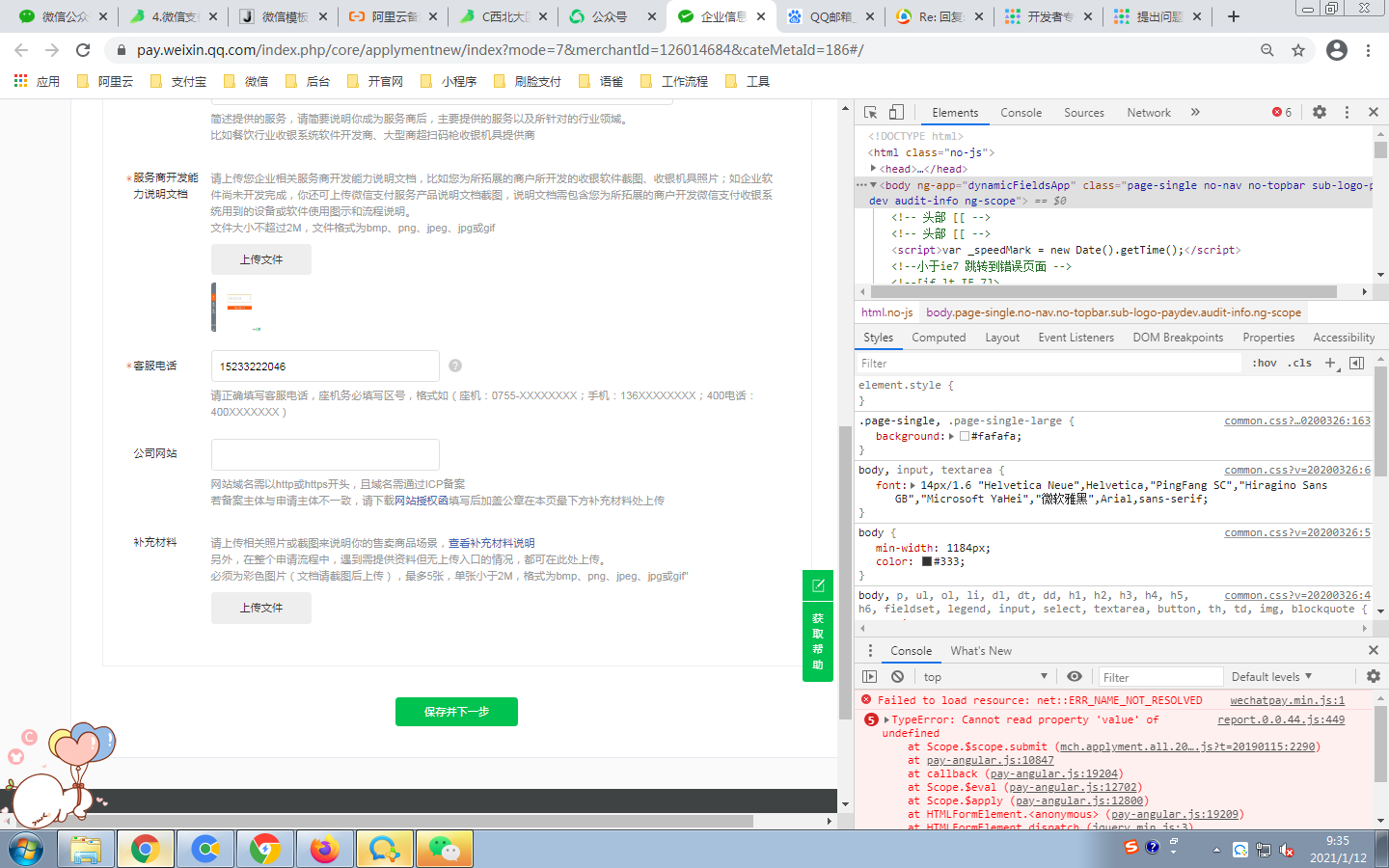Show more DevTools tabs via the chevron
1389x868 pixels.
tap(1195, 112)
